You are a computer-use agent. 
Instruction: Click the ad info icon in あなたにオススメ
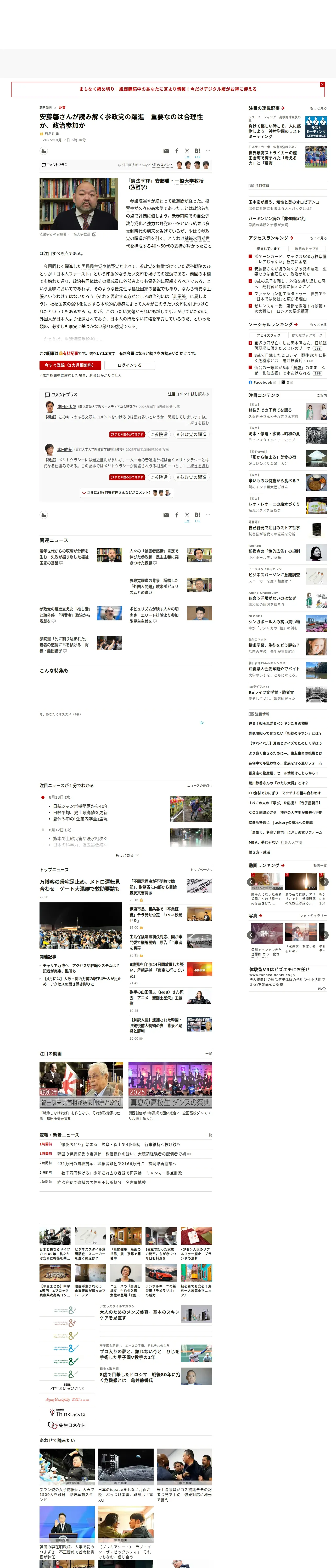pos(203,723)
